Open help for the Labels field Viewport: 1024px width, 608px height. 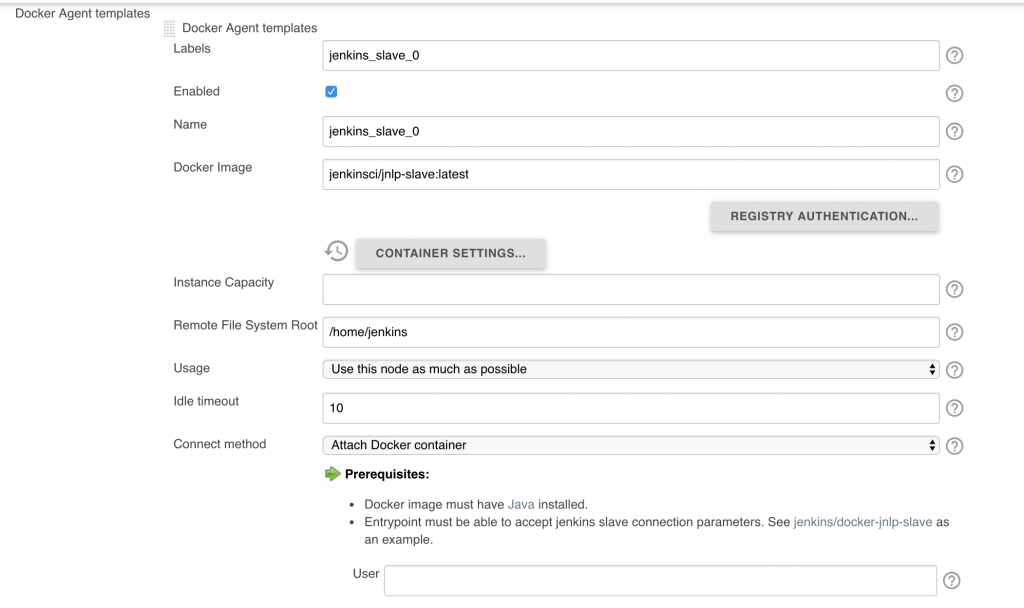[x=954, y=56]
